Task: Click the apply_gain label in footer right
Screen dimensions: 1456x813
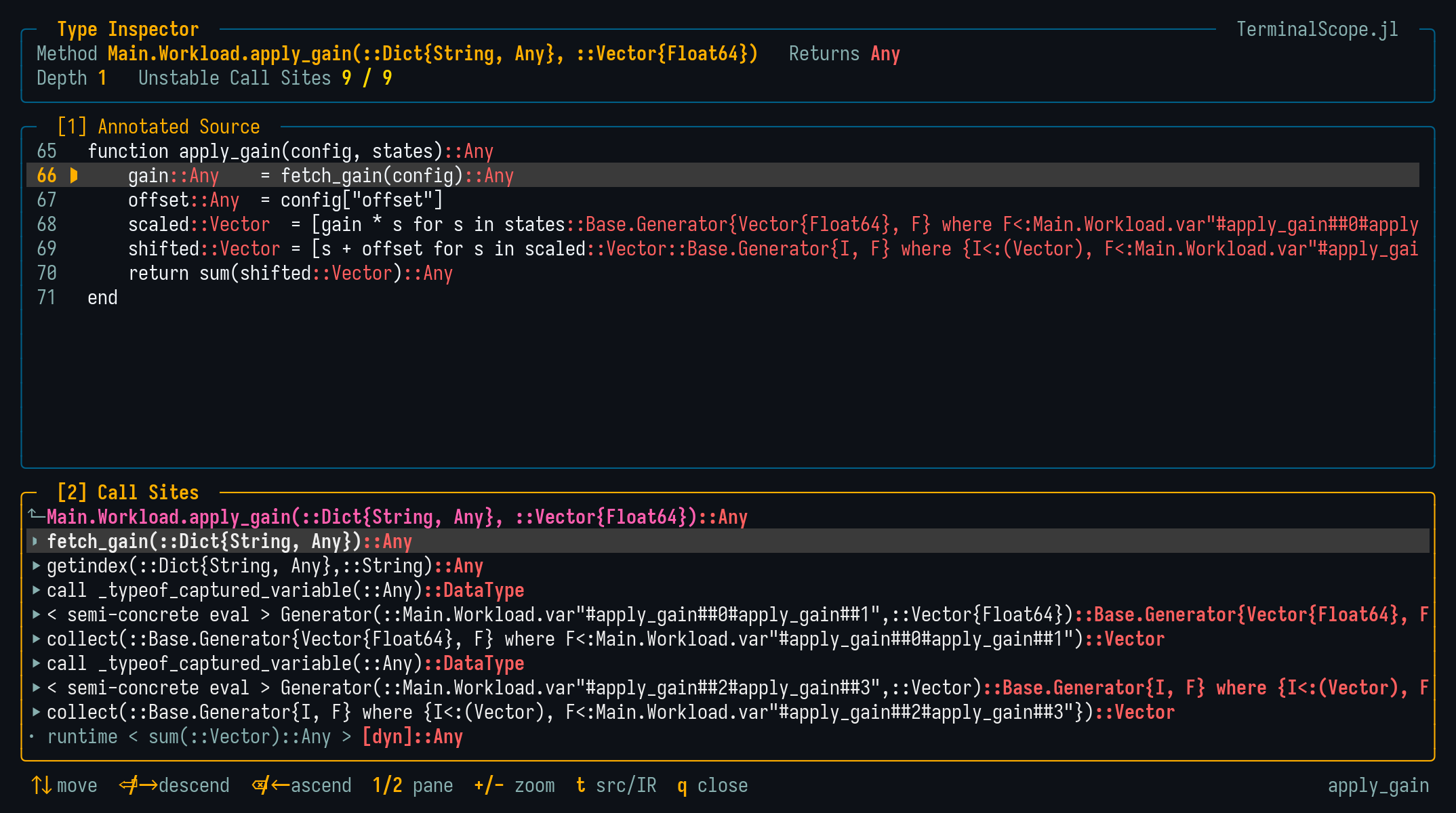Action: pos(1378,785)
